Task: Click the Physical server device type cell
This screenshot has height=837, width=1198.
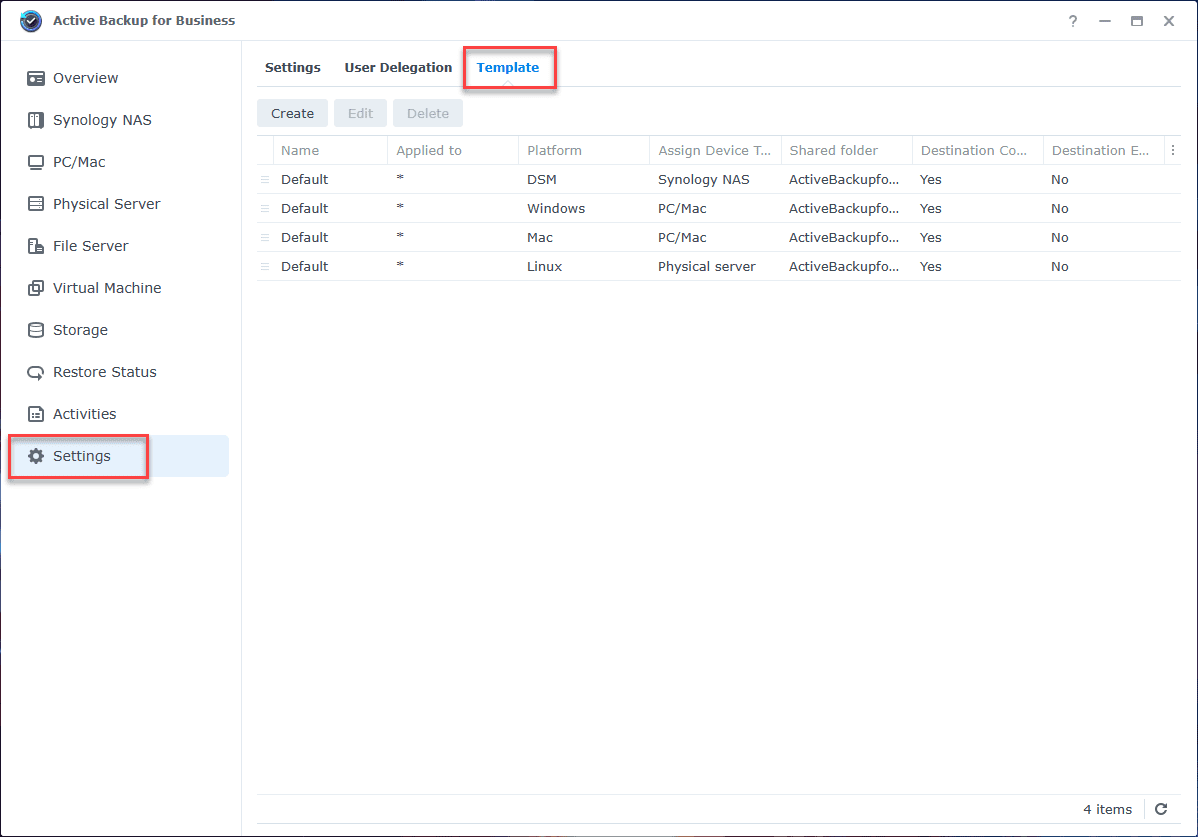Action: click(x=707, y=267)
